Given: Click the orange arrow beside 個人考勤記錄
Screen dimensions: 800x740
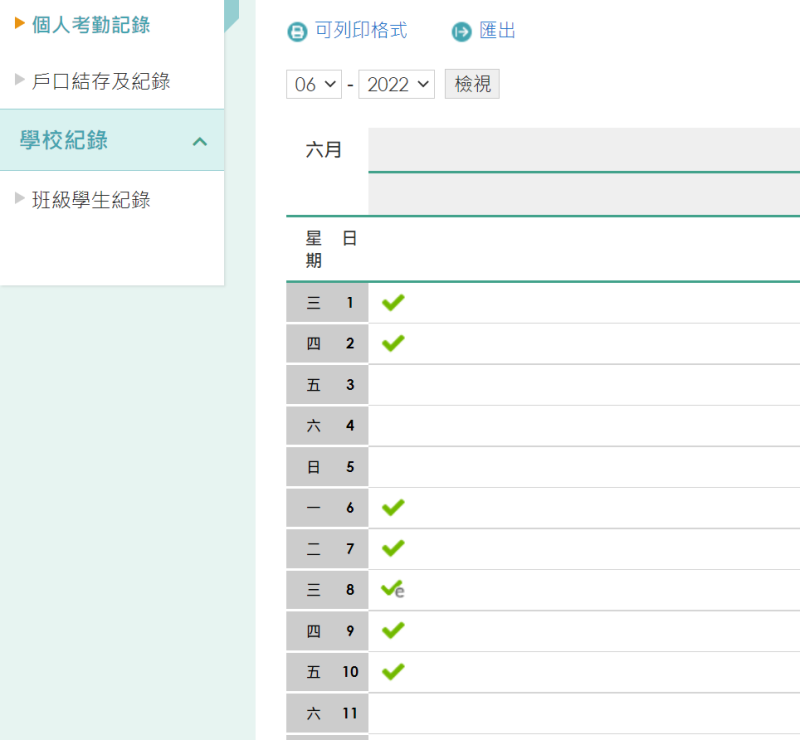Looking at the screenshot, I should coord(20,23).
